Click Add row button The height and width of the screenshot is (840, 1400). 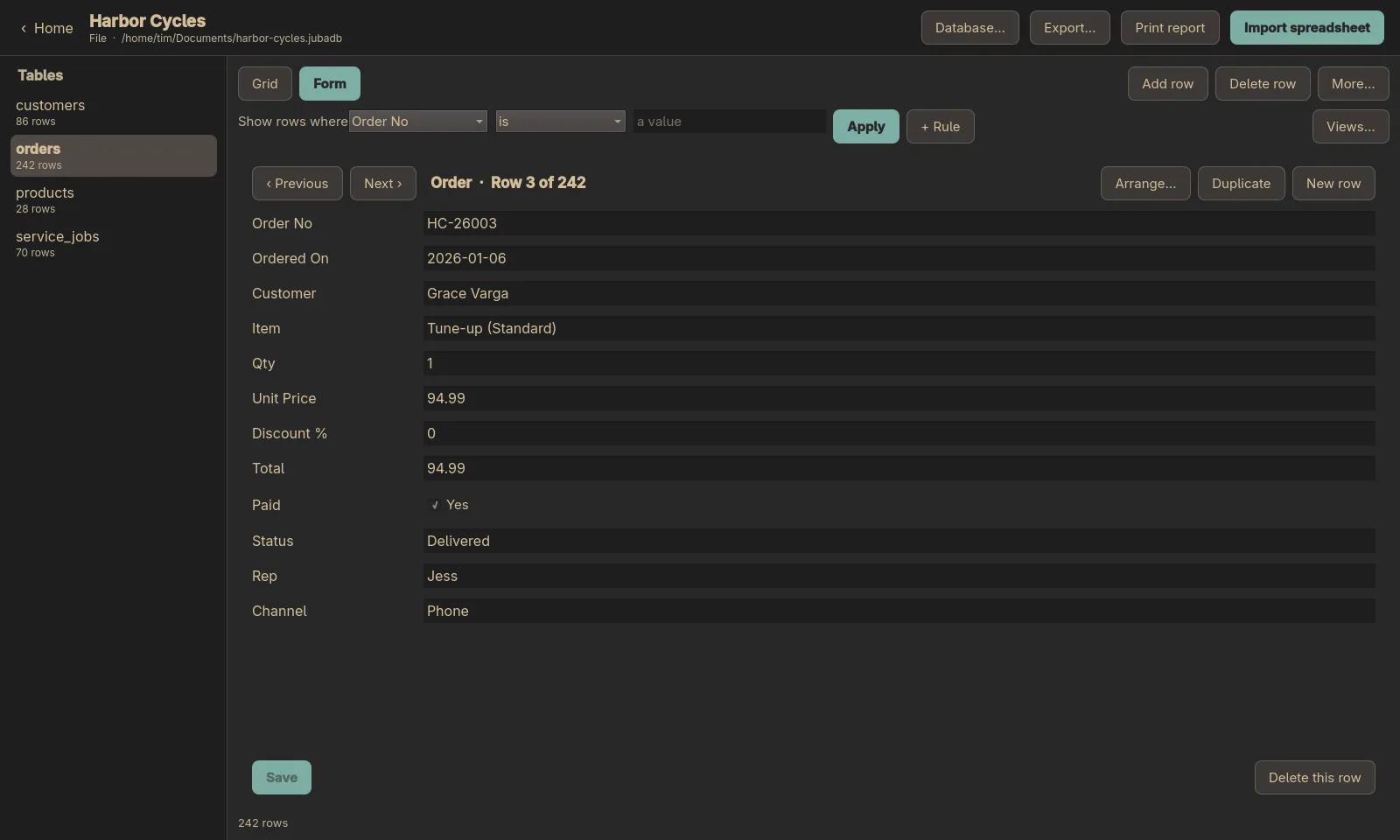1167,84
